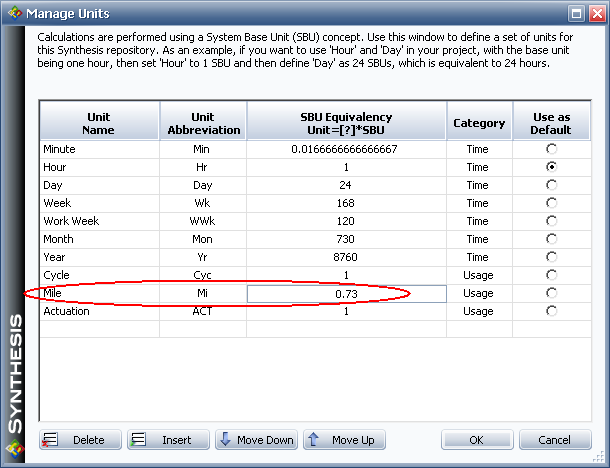Set Minute as the default unit

(551, 149)
